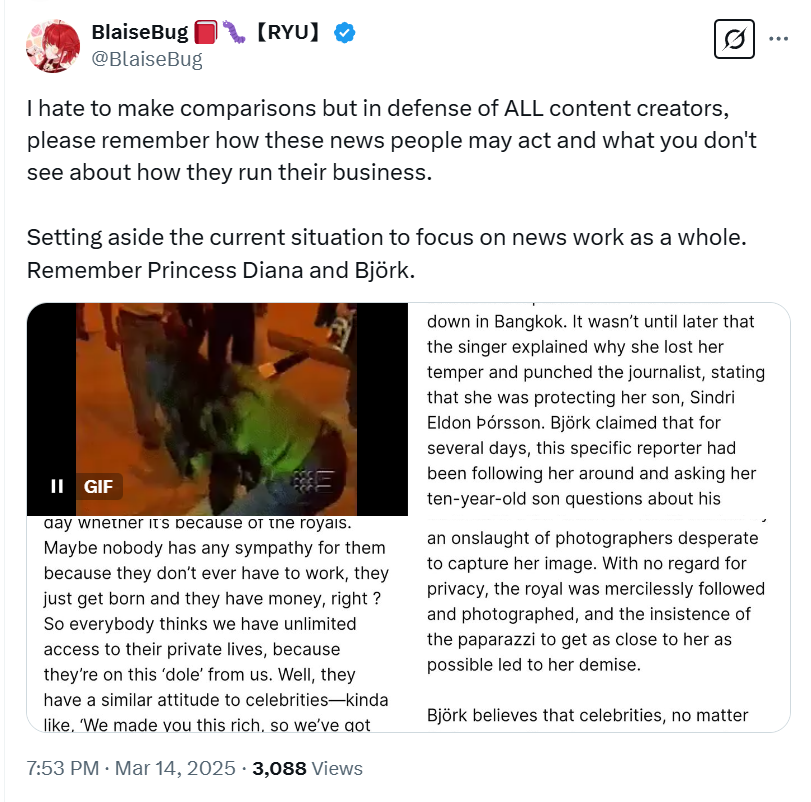The height and width of the screenshot is (802, 811).
Task: Click the 7:53 PM timestamp link
Action: [x=63, y=768]
